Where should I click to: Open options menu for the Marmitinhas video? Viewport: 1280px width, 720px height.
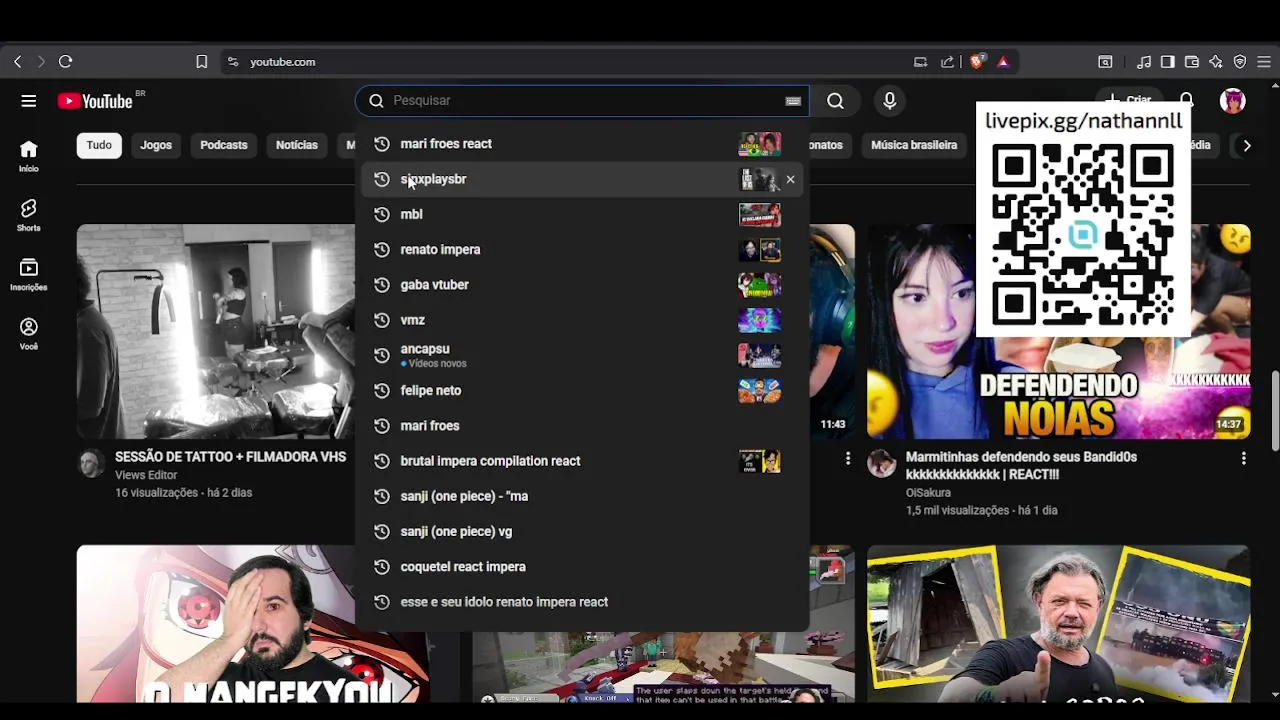tap(1243, 458)
